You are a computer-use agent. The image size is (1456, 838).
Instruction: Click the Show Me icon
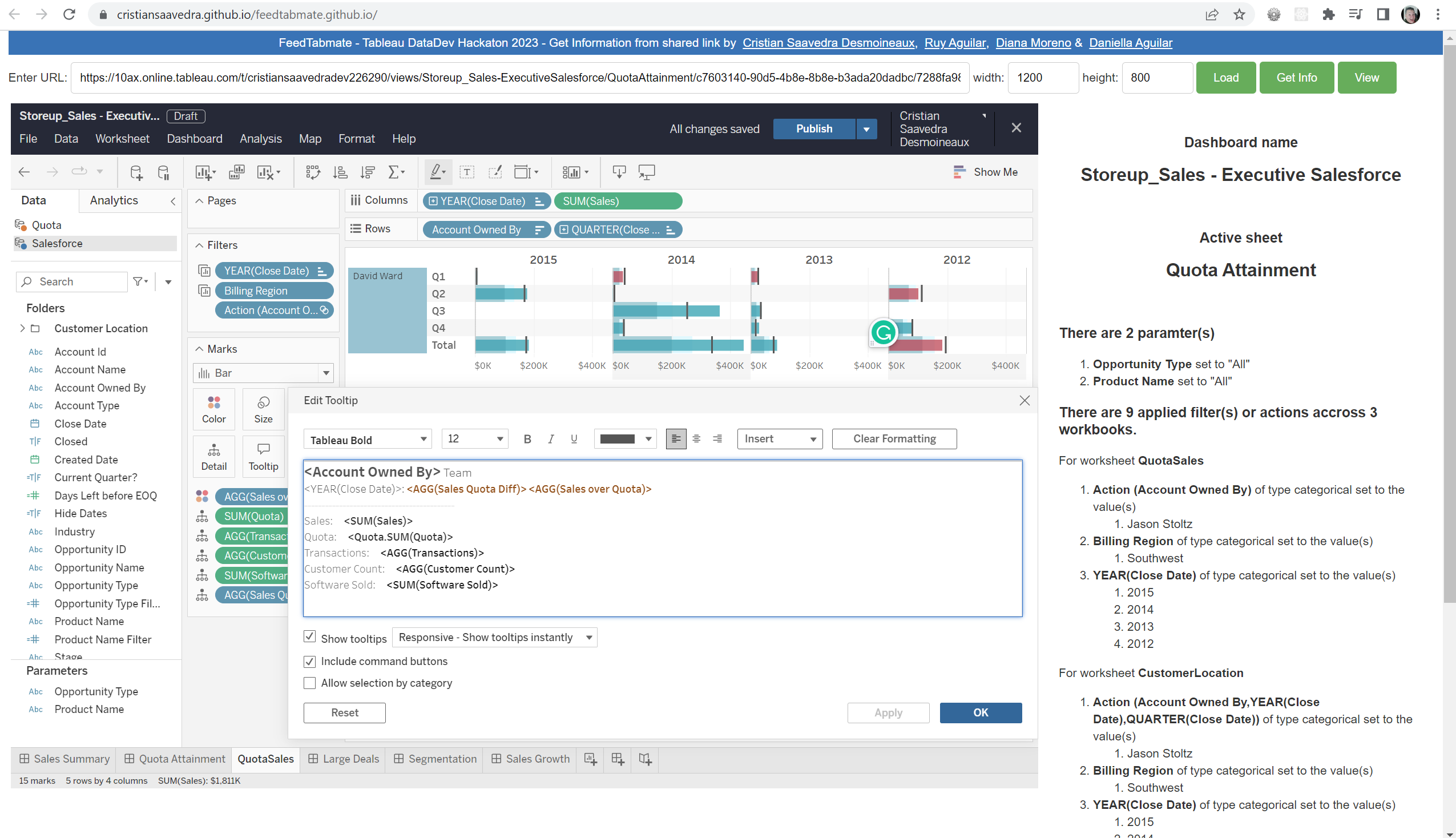point(986,172)
